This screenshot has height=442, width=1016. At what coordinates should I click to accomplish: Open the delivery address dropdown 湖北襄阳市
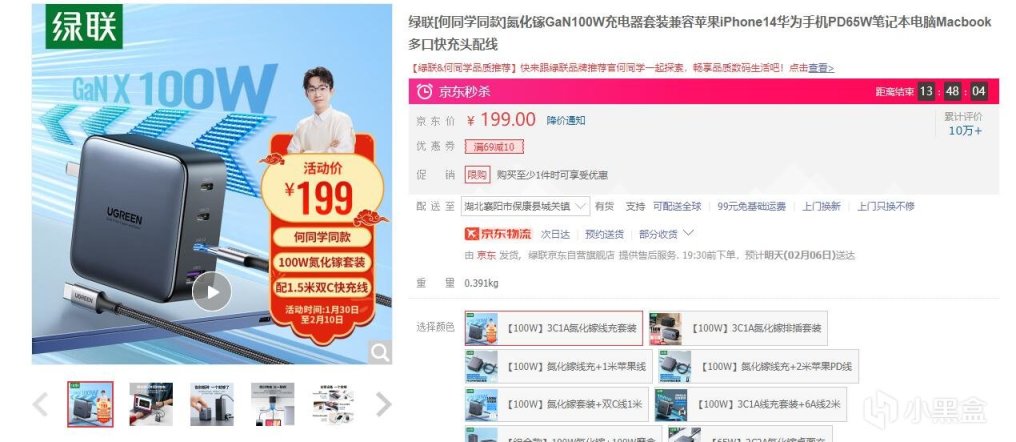525,206
